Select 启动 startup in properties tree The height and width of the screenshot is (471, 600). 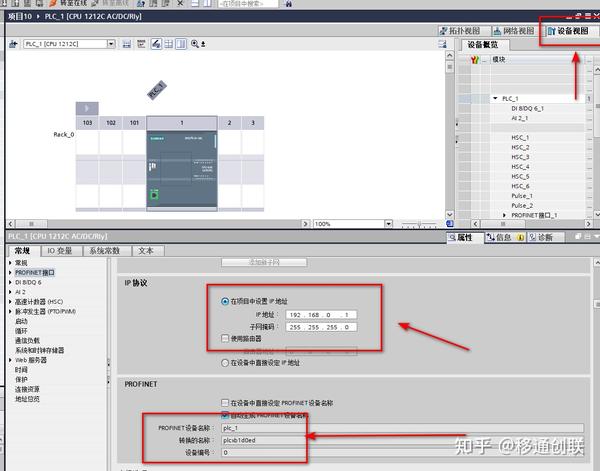click(x=21, y=321)
